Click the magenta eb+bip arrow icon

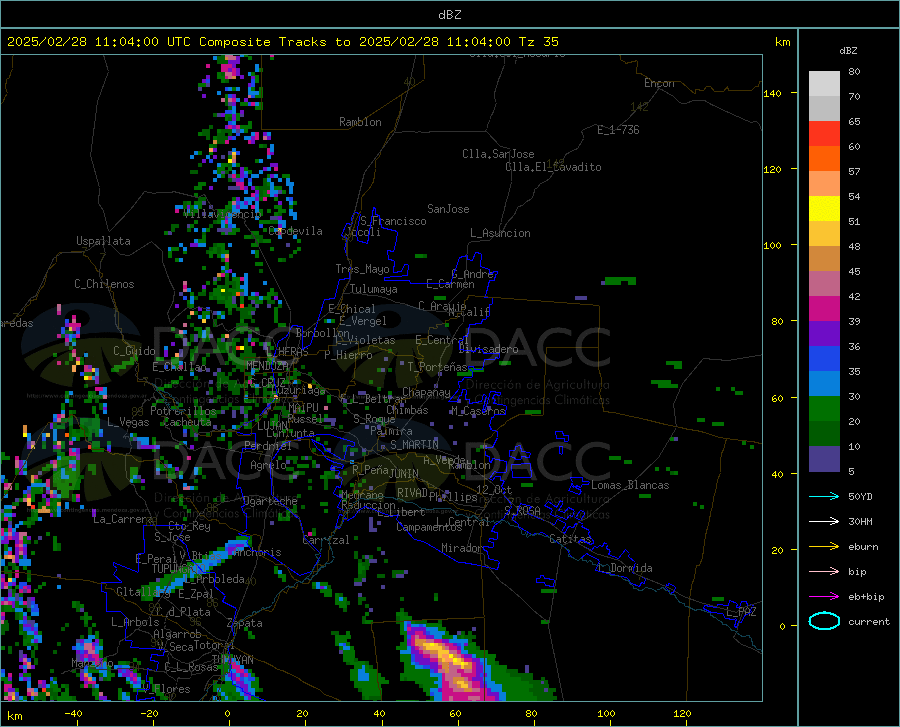(x=824, y=597)
